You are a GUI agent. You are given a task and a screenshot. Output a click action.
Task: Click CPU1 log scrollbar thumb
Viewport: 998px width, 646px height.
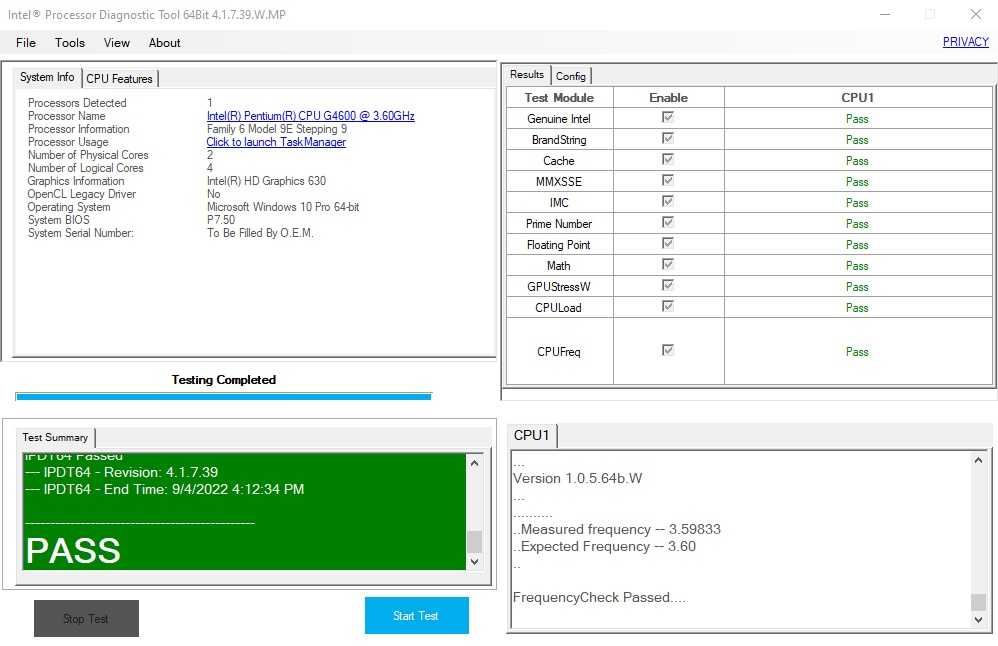tap(978, 601)
